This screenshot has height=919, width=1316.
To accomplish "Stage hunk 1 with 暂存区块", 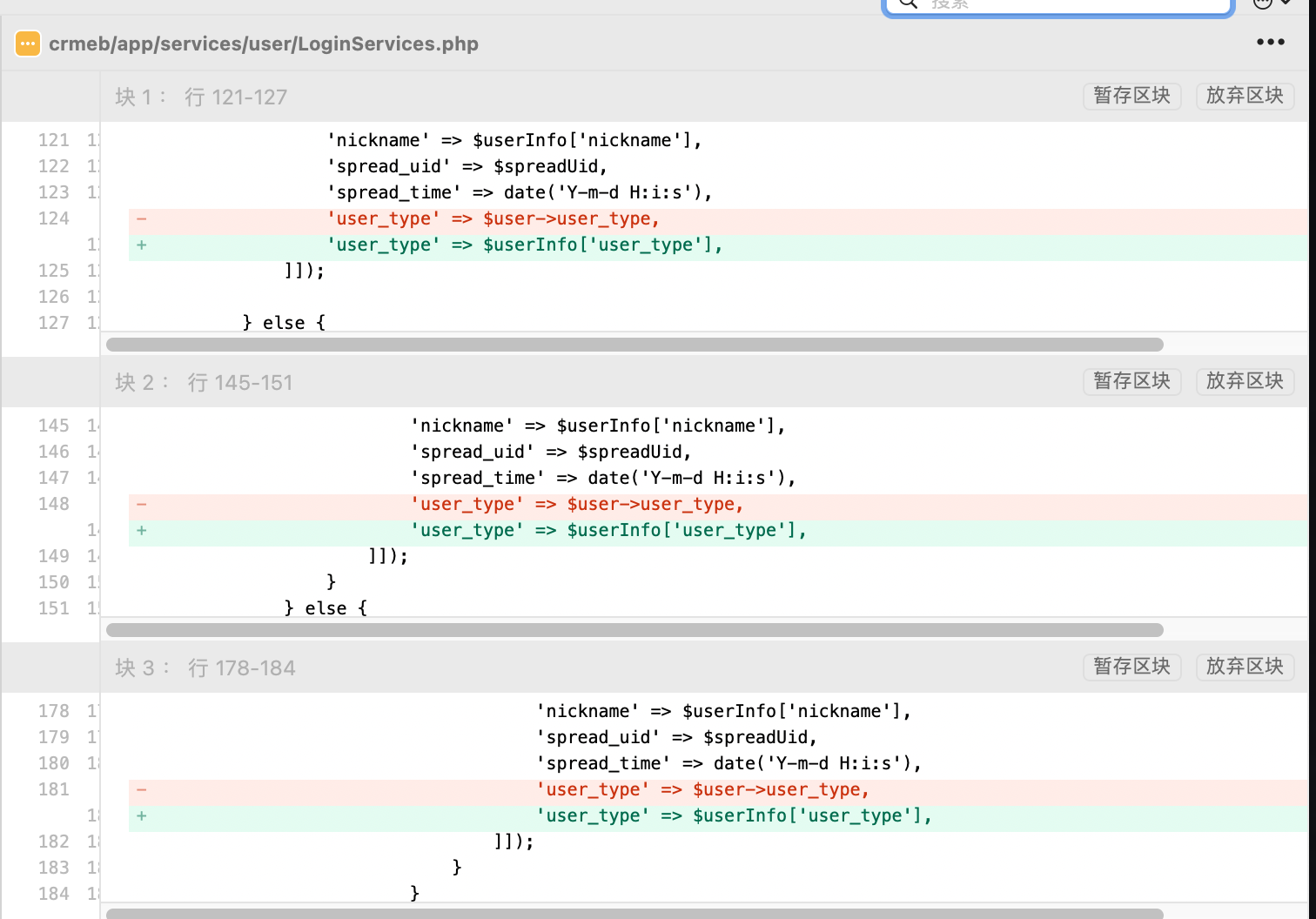I will point(1131,96).
